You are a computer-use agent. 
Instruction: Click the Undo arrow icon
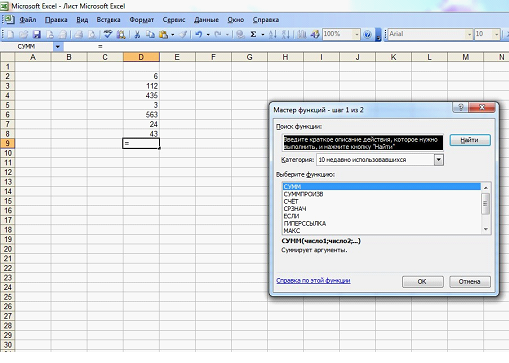[199, 34]
